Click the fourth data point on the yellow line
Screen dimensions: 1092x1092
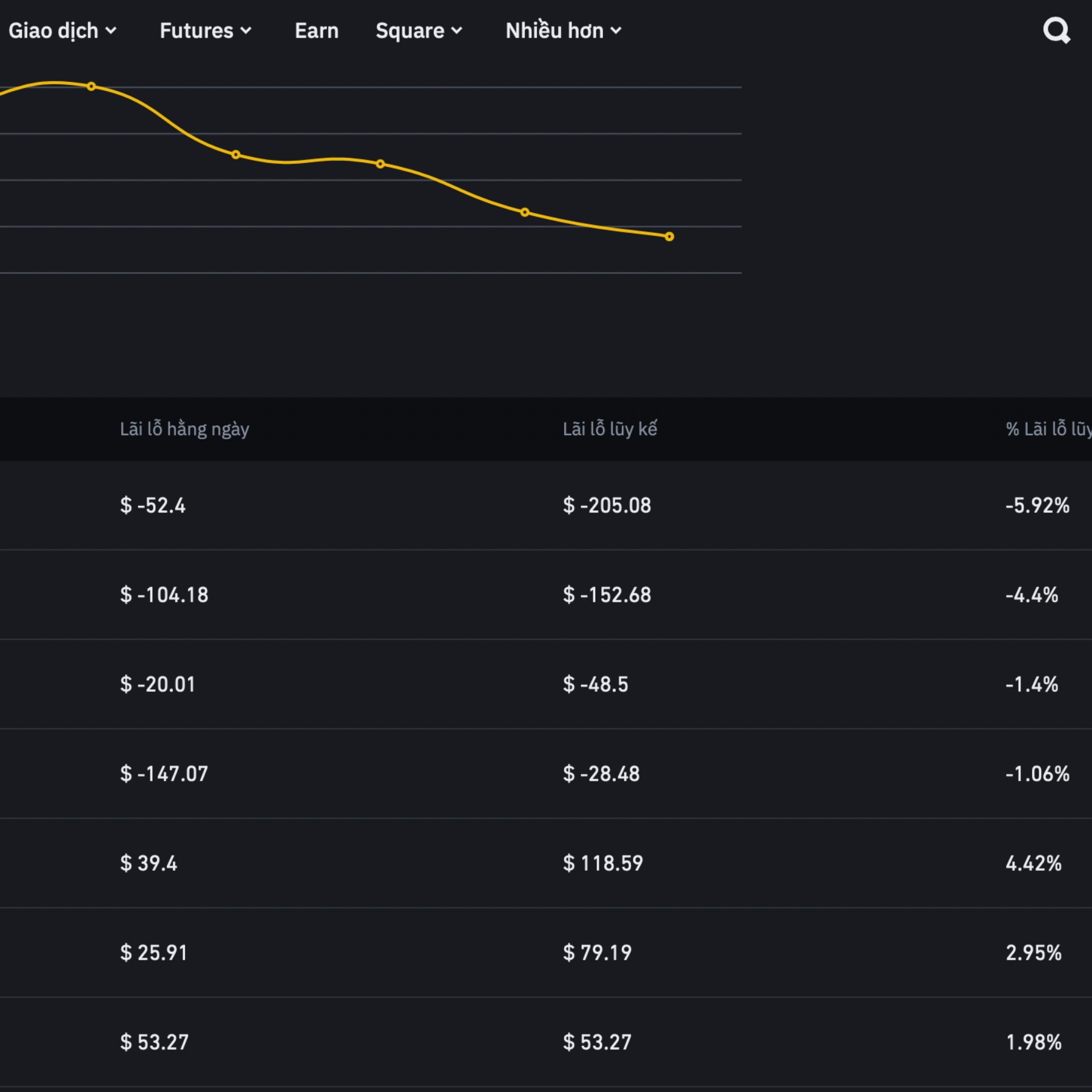(x=525, y=212)
